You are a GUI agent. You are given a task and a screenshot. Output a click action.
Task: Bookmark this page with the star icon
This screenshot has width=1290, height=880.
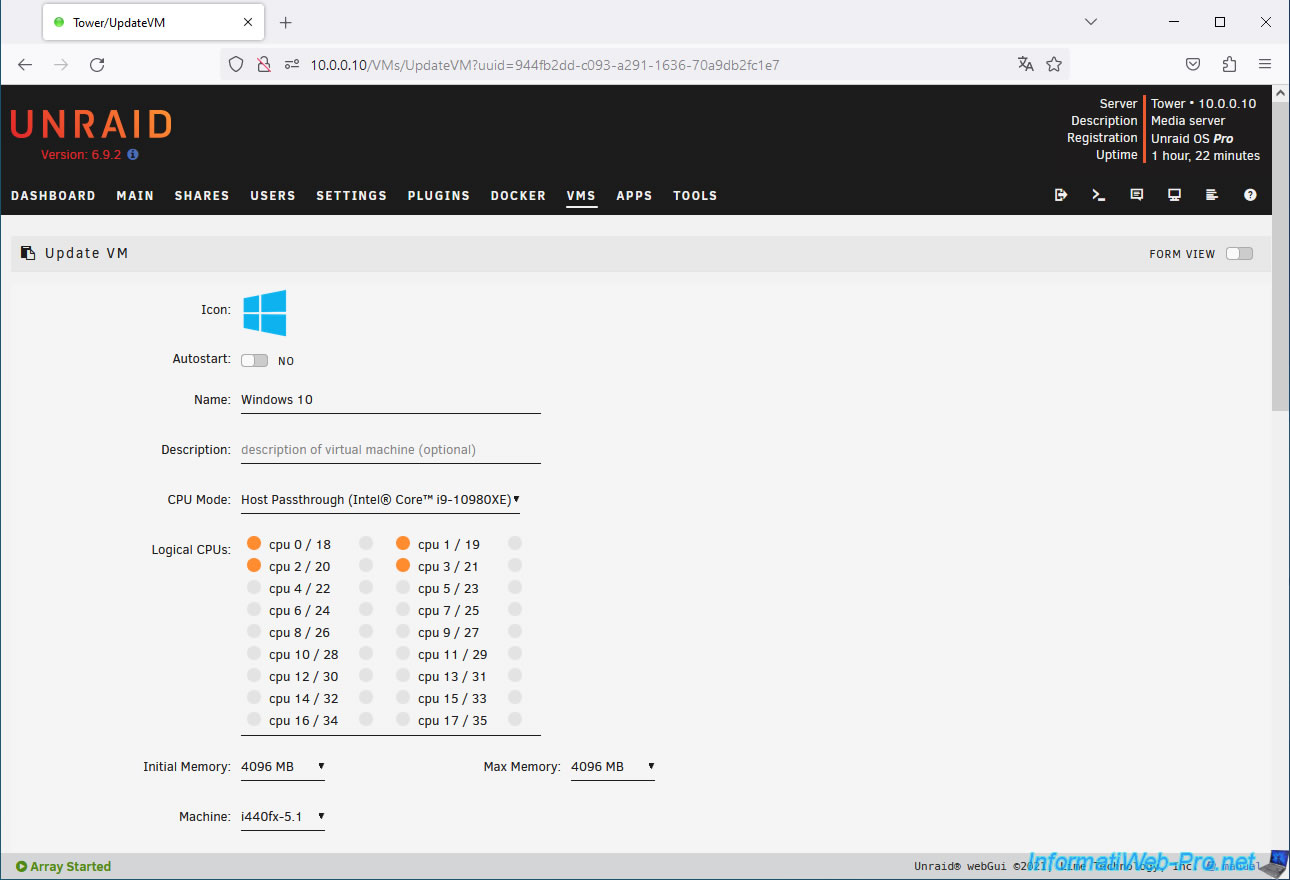point(1054,64)
